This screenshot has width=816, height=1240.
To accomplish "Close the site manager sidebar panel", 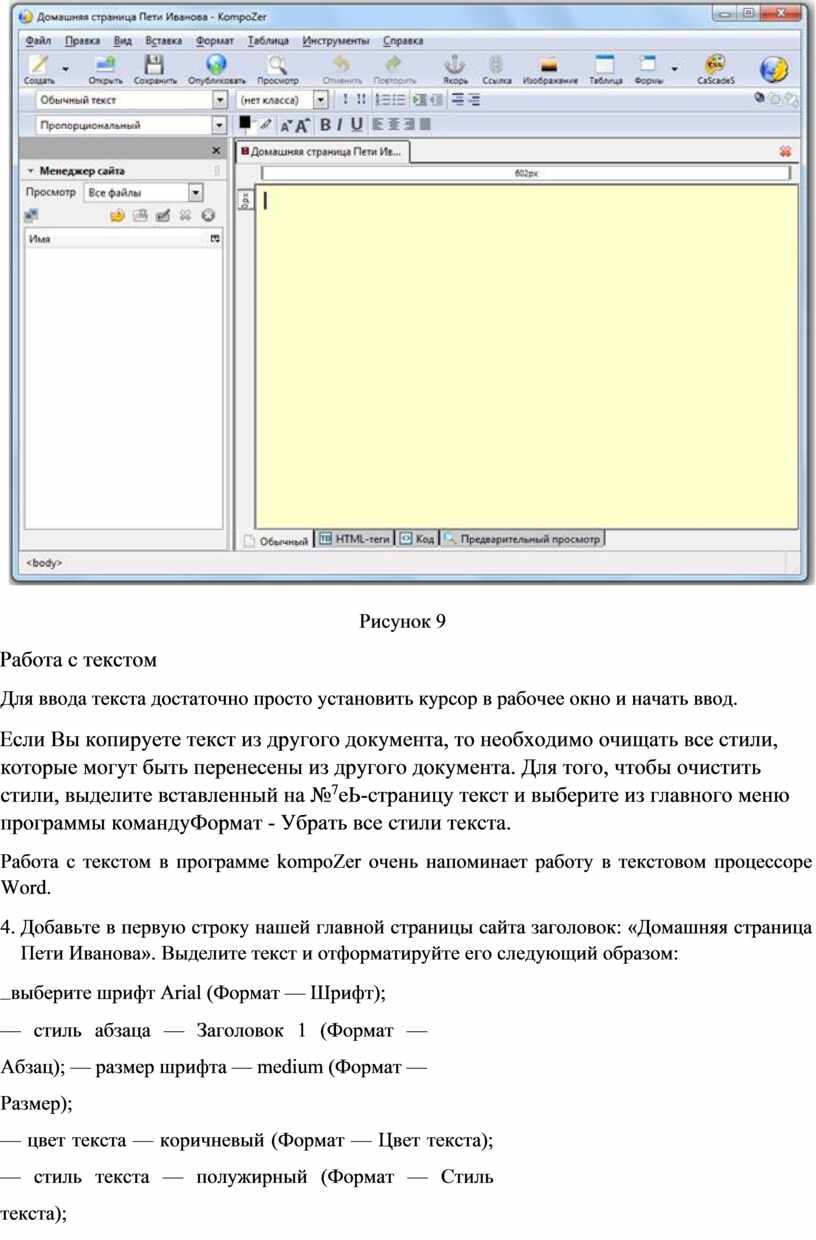I will click(x=216, y=150).
